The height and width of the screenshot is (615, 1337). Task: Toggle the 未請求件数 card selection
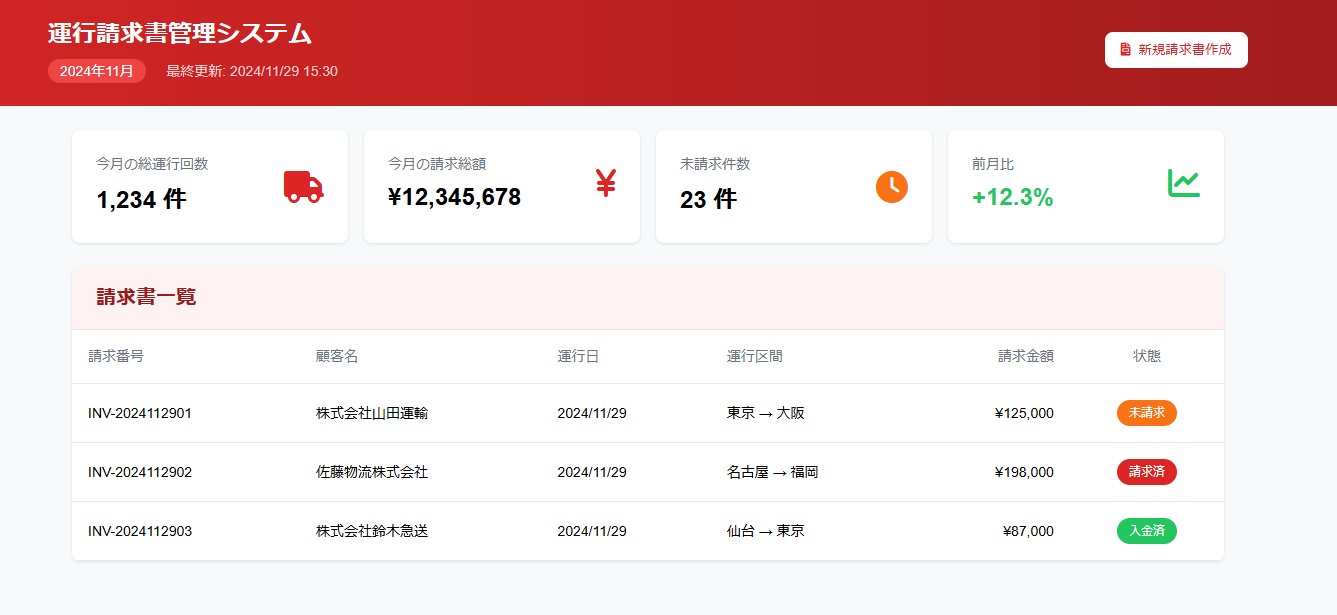(793, 186)
